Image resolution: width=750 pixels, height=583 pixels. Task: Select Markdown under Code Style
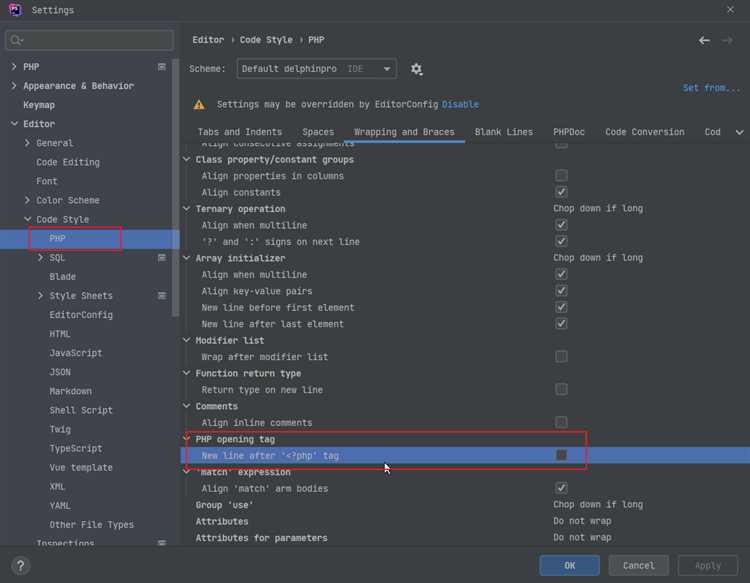coord(70,391)
